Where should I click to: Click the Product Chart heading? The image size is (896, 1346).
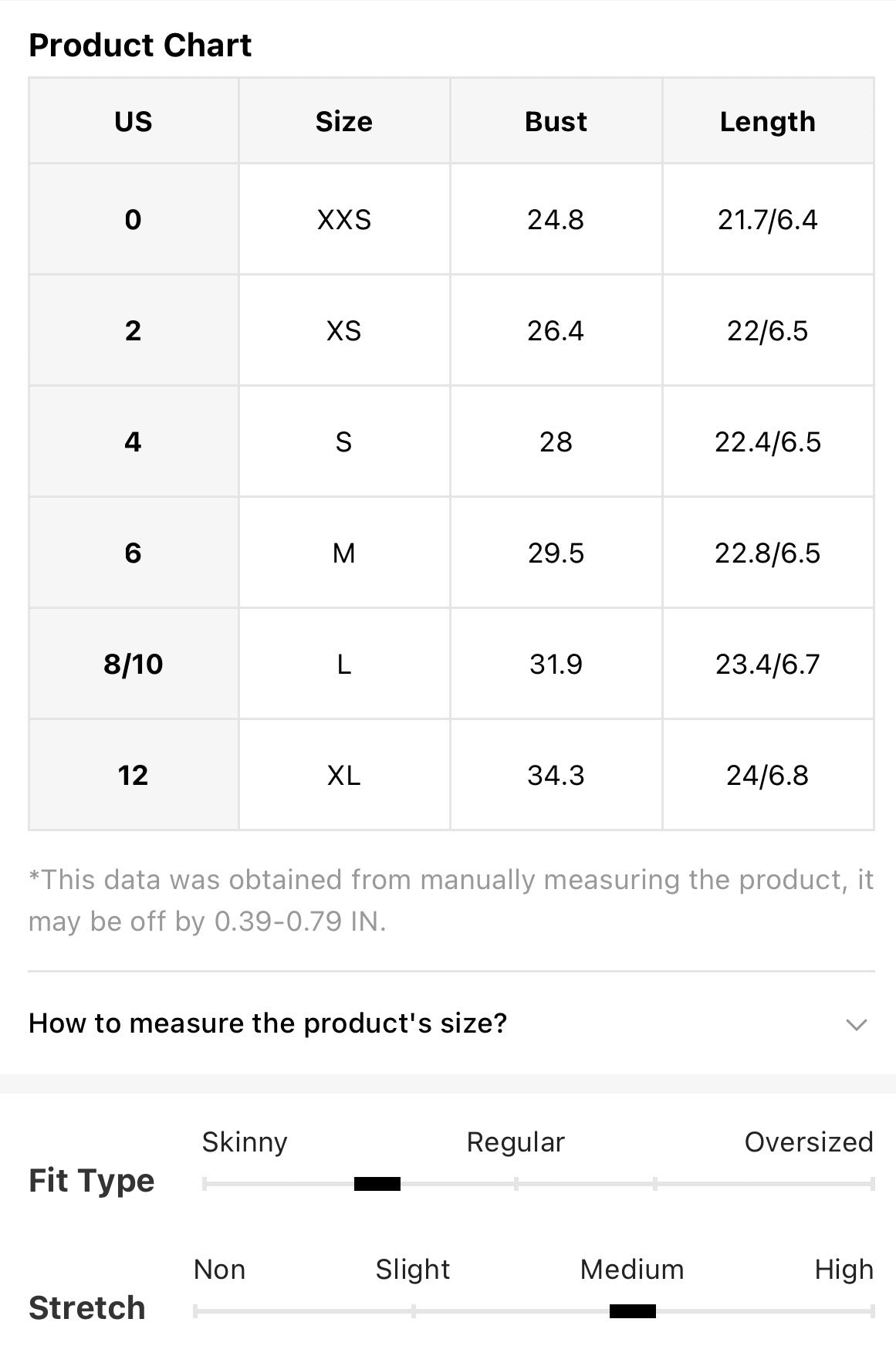point(140,46)
